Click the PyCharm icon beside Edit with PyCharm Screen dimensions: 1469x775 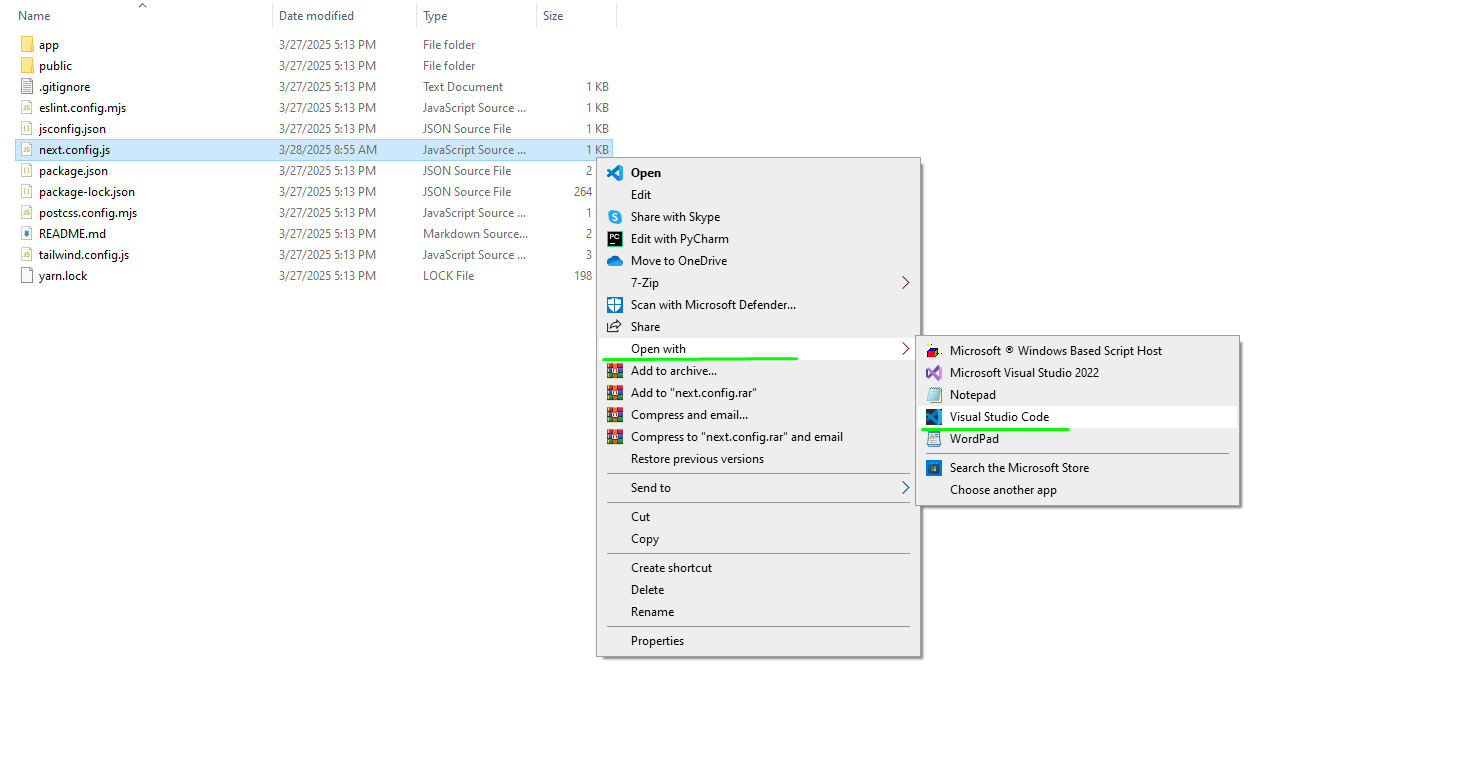pyautogui.click(x=615, y=239)
